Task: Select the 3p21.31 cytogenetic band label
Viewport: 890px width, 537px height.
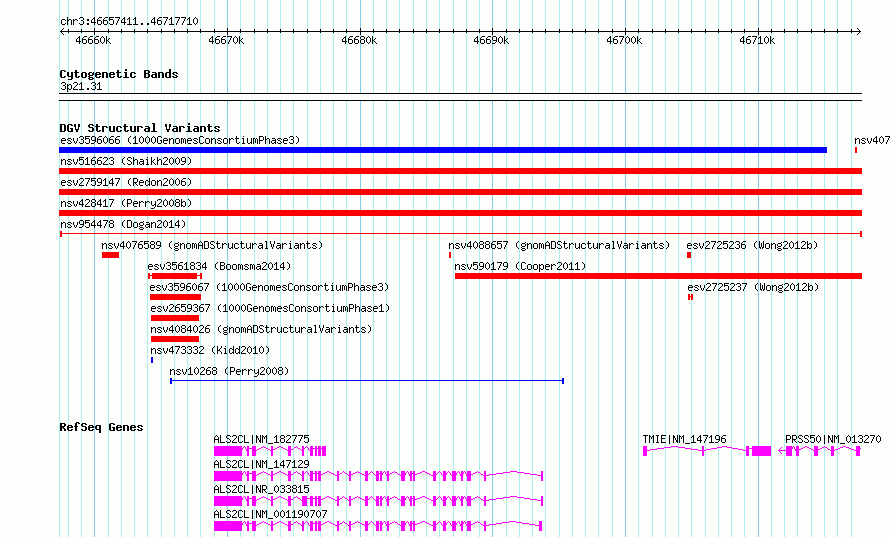Action: tap(81, 86)
